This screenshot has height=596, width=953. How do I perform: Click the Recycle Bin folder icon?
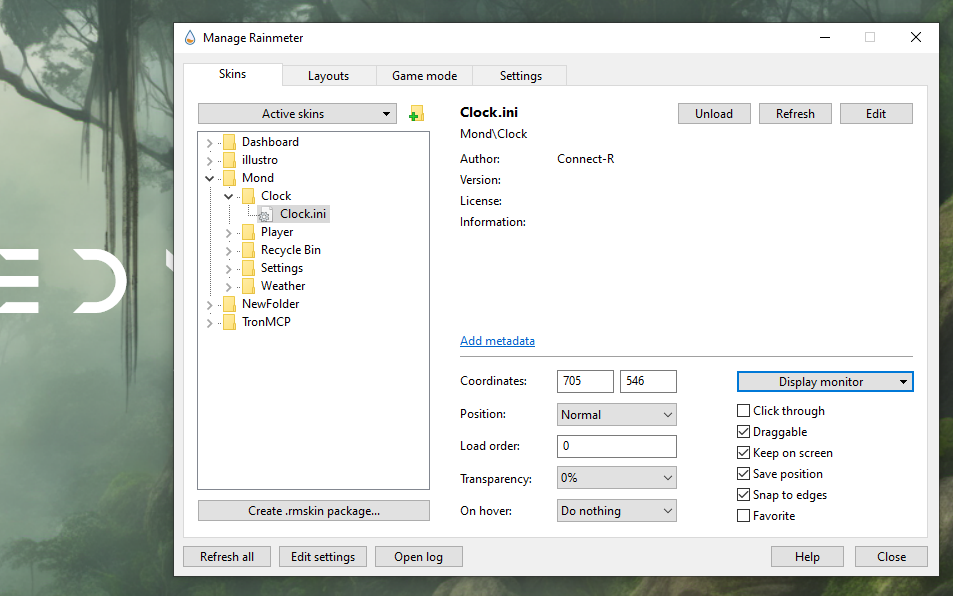[x=248, y=250]
